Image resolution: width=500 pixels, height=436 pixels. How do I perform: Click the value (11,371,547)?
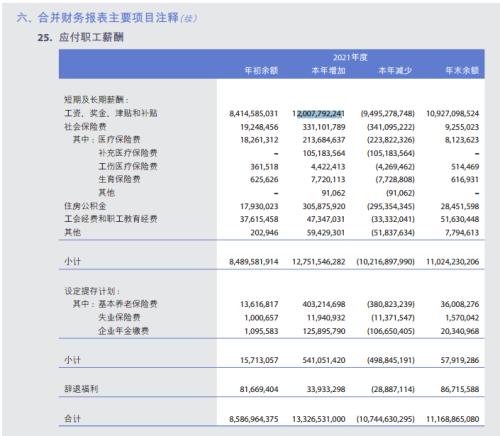click(393, 318)
